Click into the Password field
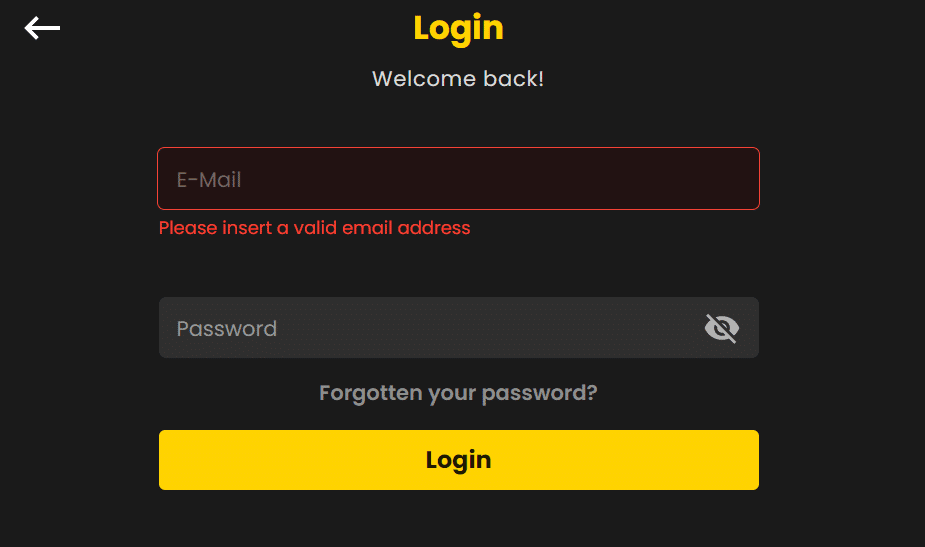This screenshot has height=547, width=925. (x=430, y=328)
